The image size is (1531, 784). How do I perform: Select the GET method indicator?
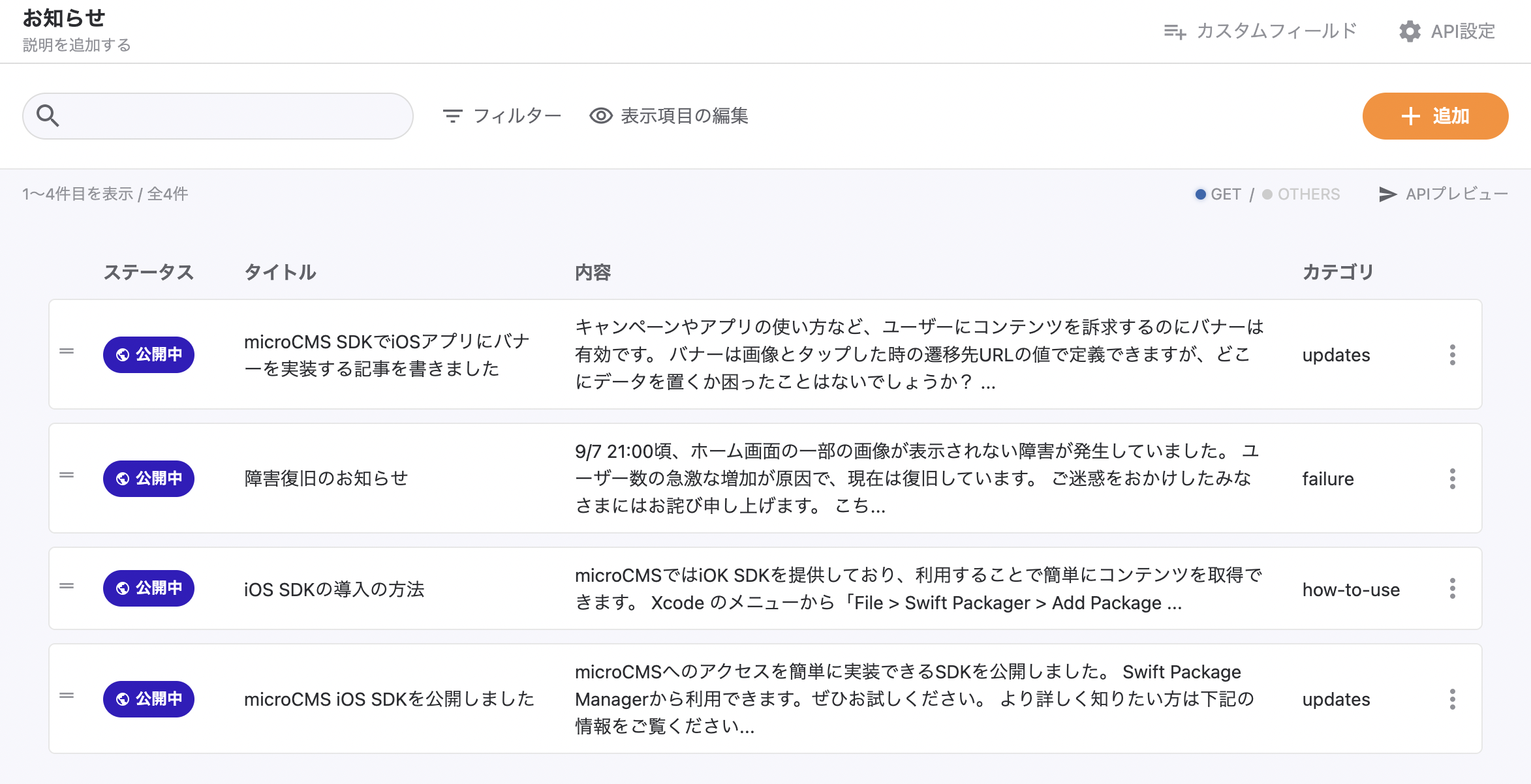click(1218, 194)
